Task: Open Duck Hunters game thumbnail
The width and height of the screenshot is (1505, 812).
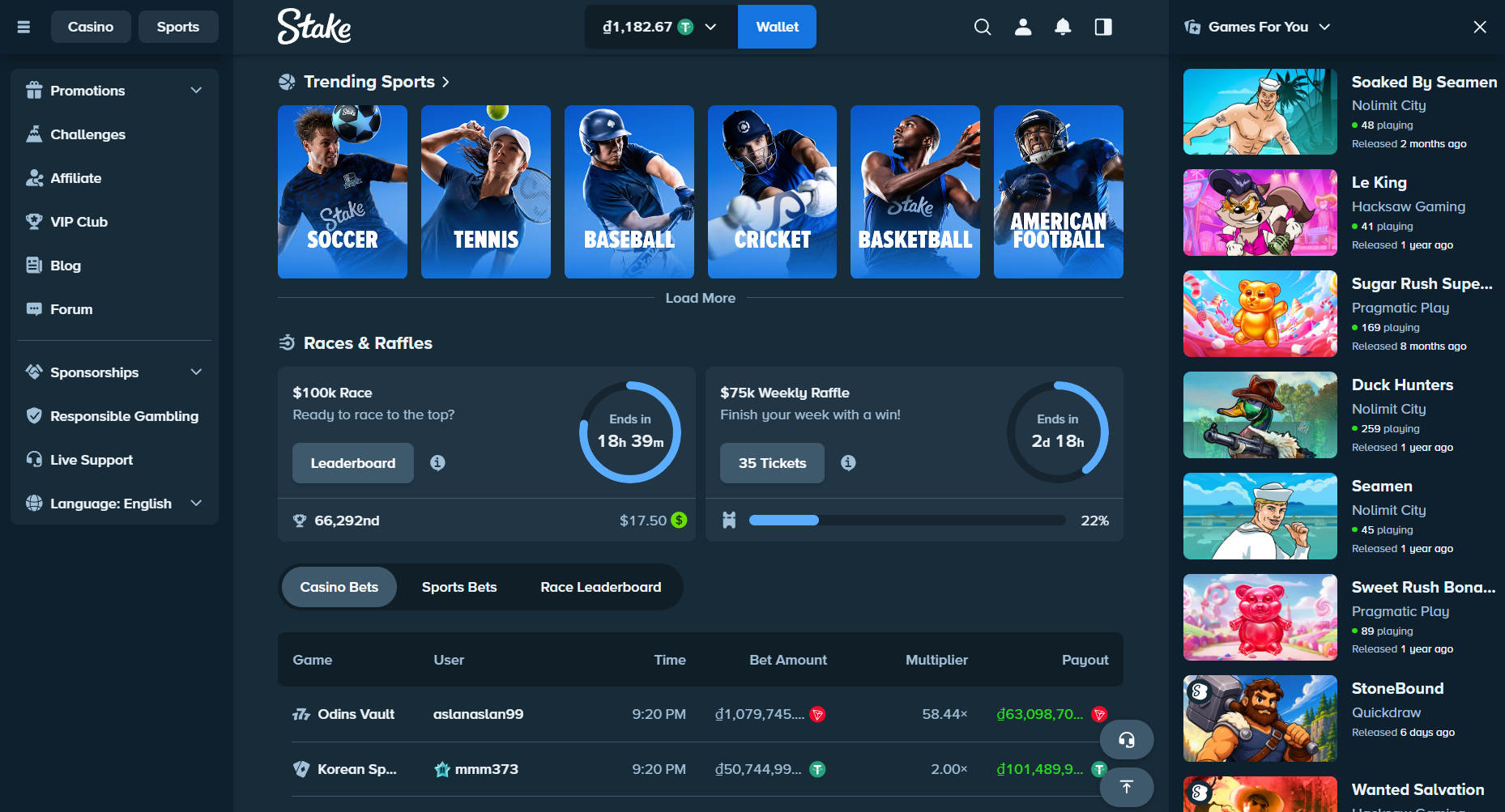Action: click(1260, 415)
